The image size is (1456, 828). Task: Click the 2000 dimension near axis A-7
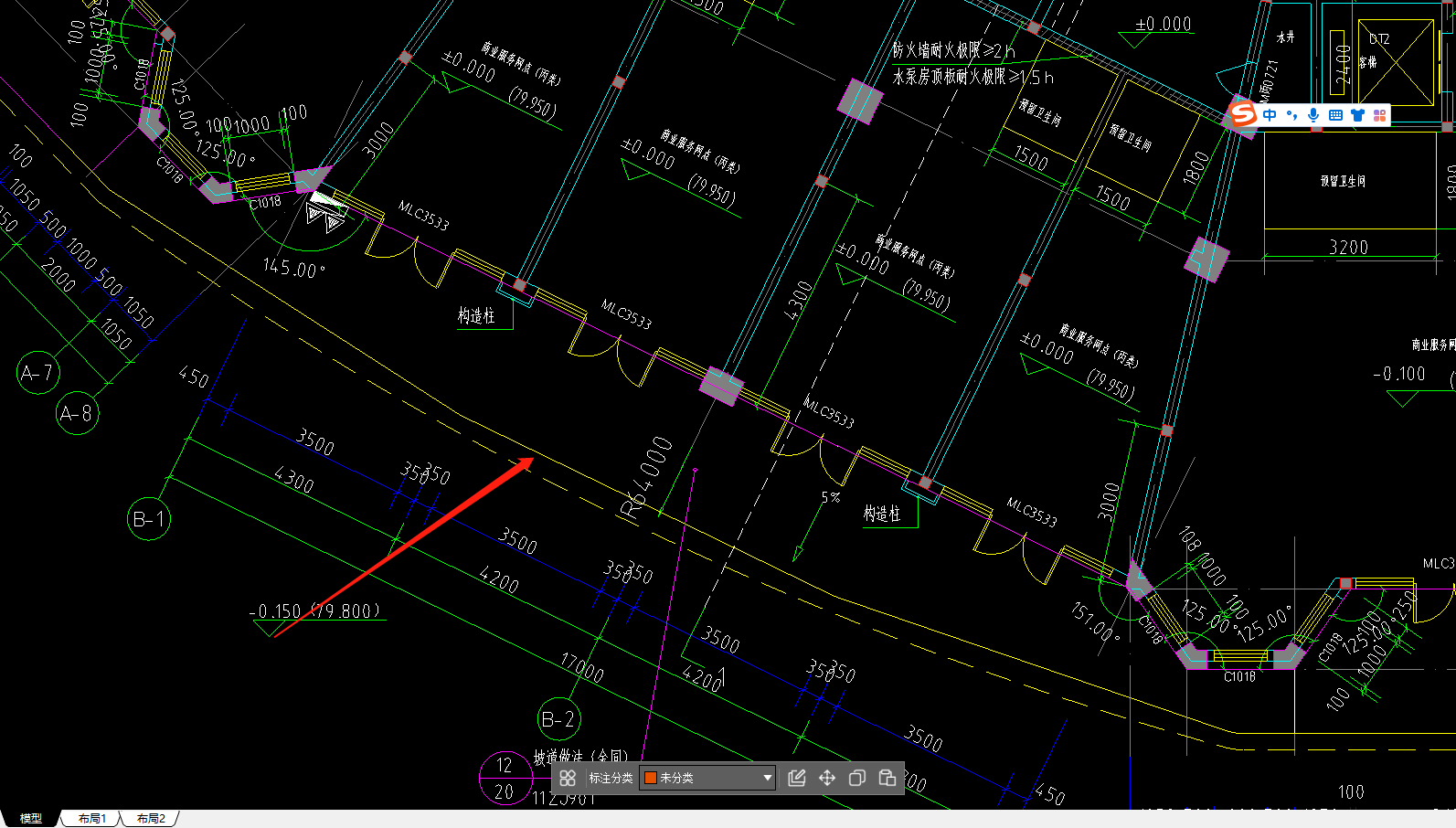point(59,275)
